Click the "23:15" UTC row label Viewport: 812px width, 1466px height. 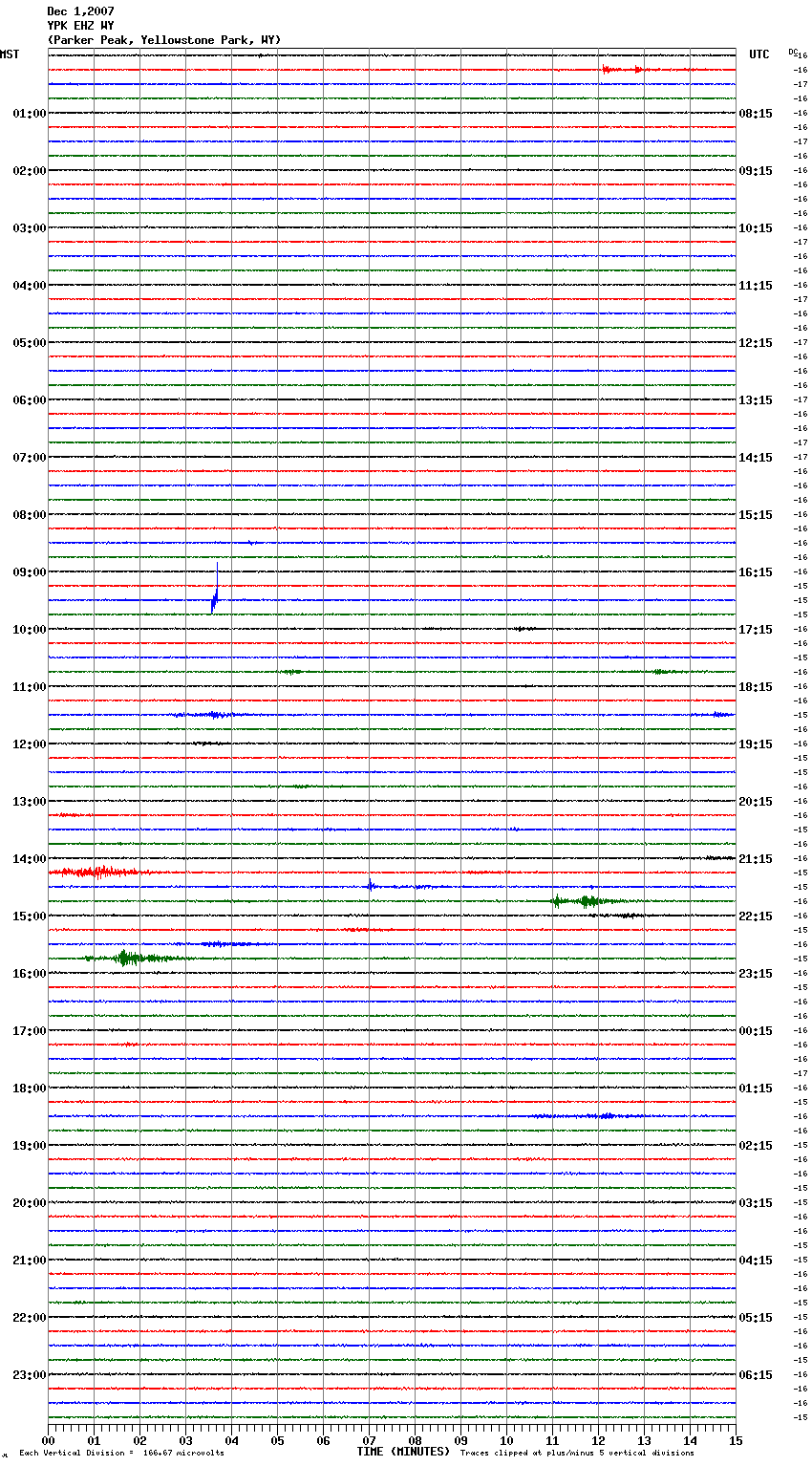[756, 974]
